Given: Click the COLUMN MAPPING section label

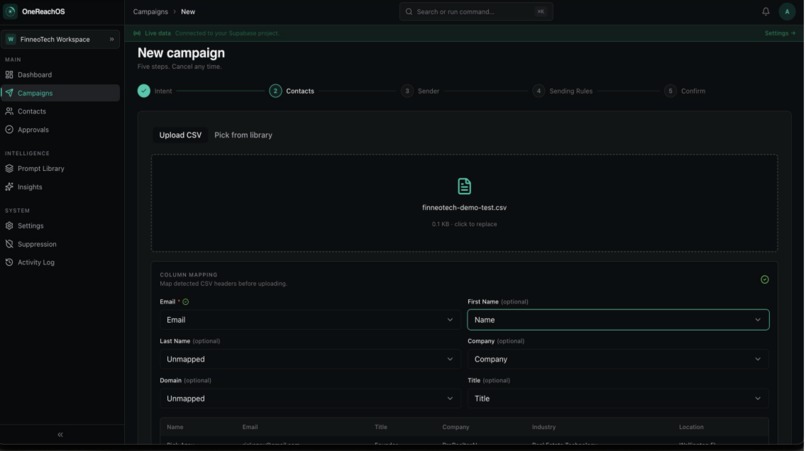Looking at the screenshot, I should tap(188, 275).
